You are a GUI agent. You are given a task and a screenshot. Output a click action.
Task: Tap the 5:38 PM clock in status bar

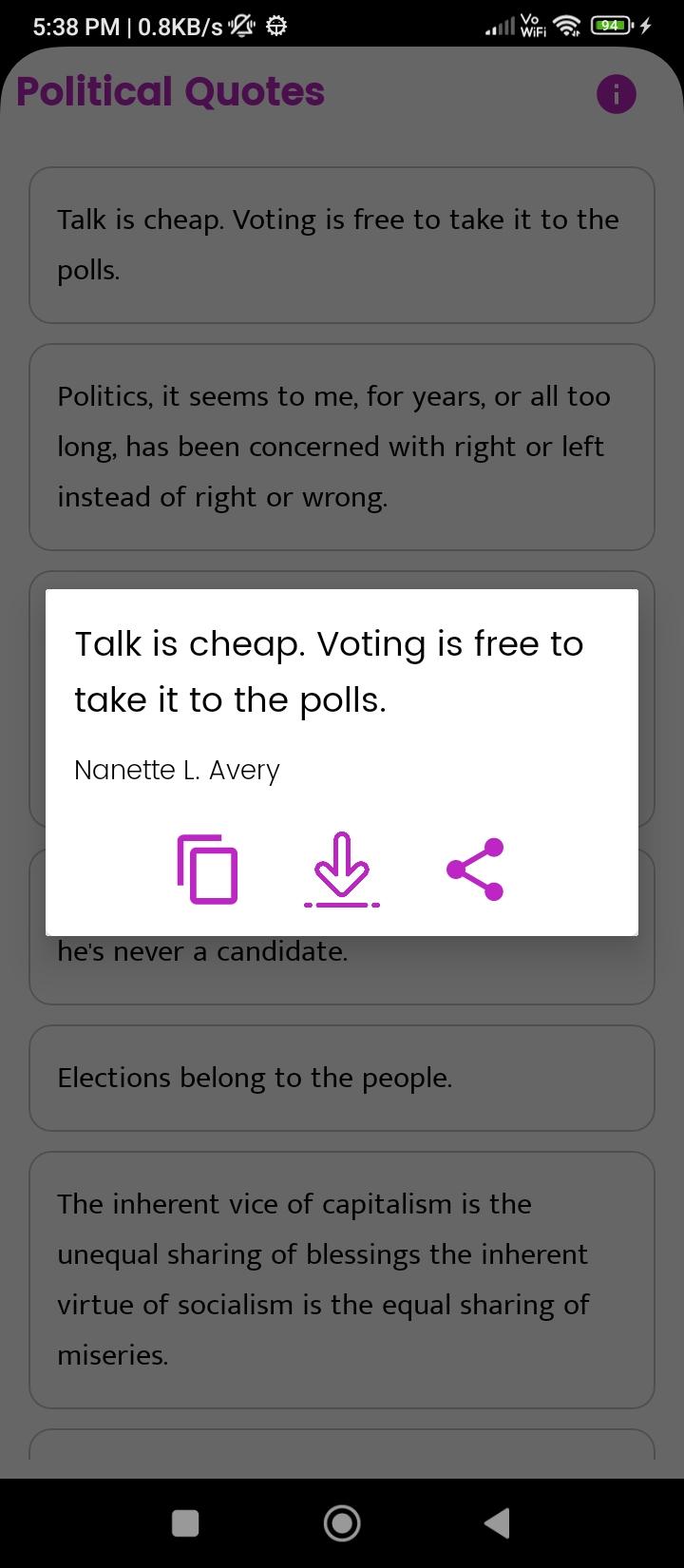(75, 27)
